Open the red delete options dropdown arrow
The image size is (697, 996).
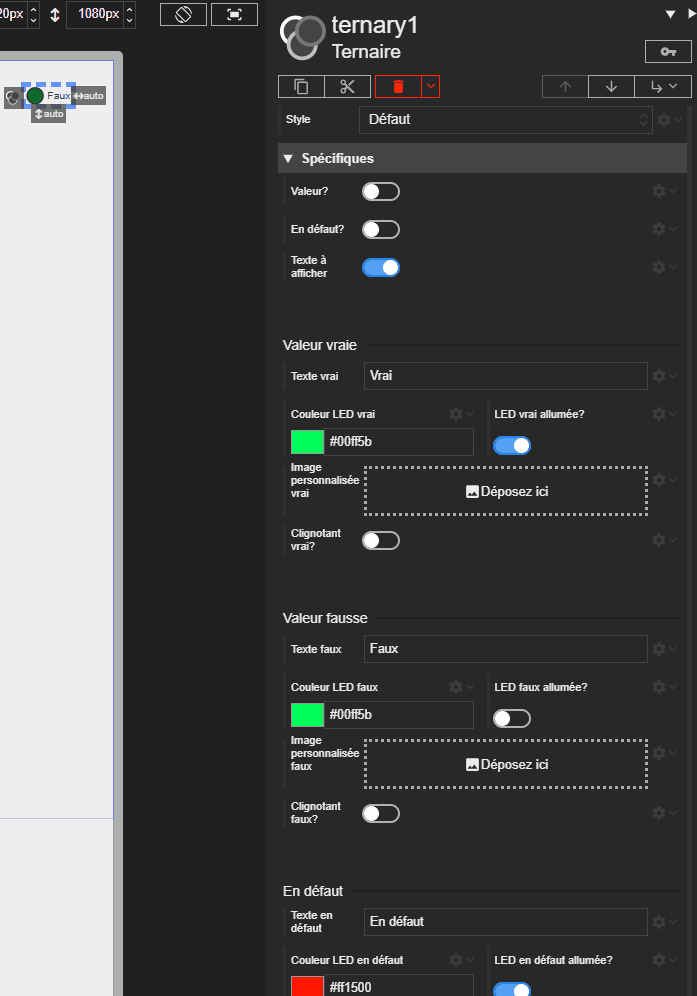click(431, 86)
